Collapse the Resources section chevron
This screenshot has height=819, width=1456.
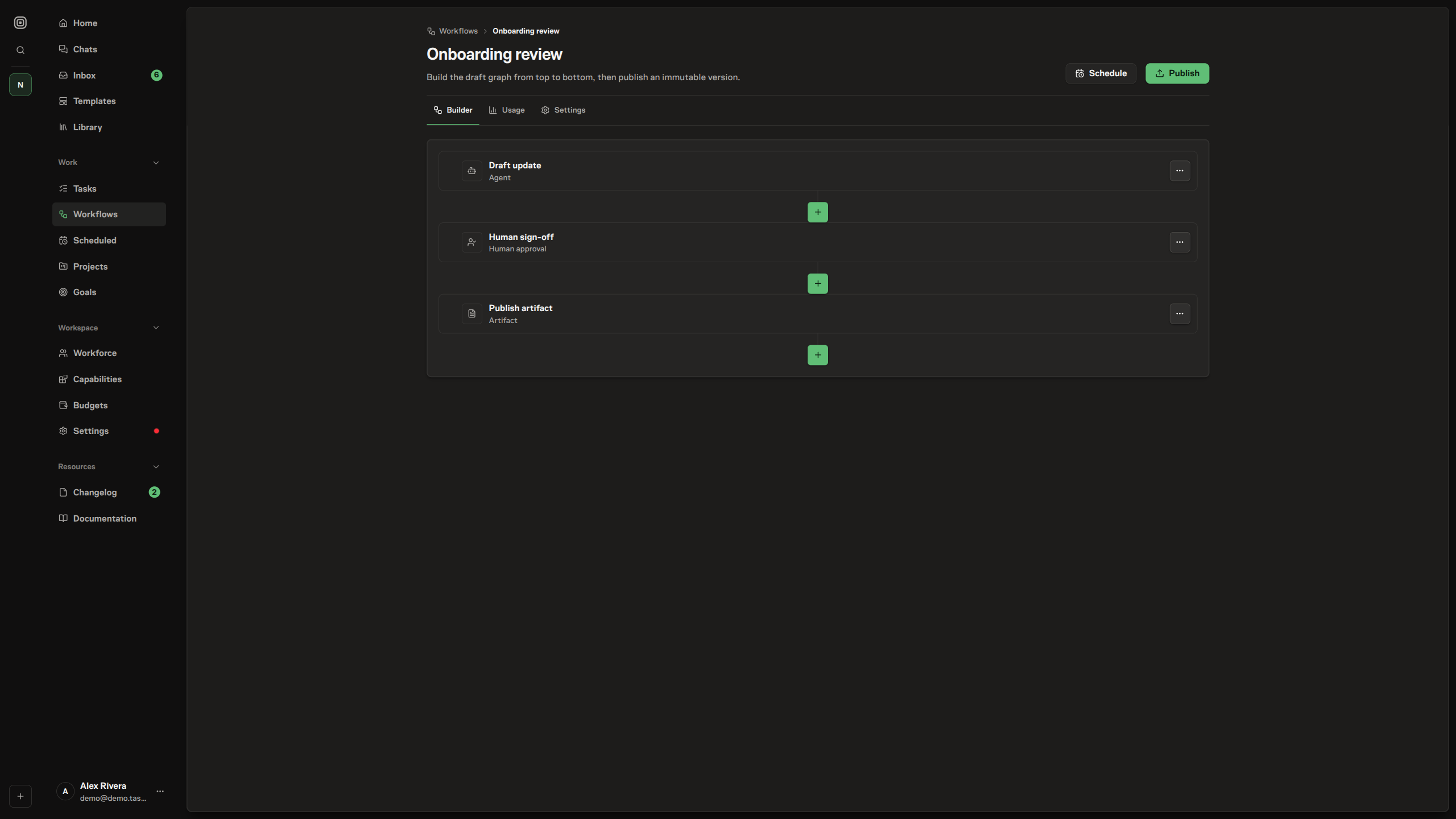coord(156,467)
